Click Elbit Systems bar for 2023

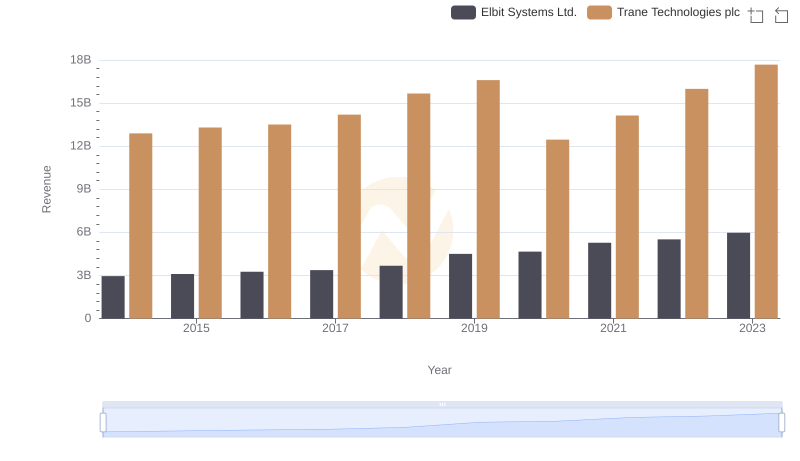[x=738, y=276]
